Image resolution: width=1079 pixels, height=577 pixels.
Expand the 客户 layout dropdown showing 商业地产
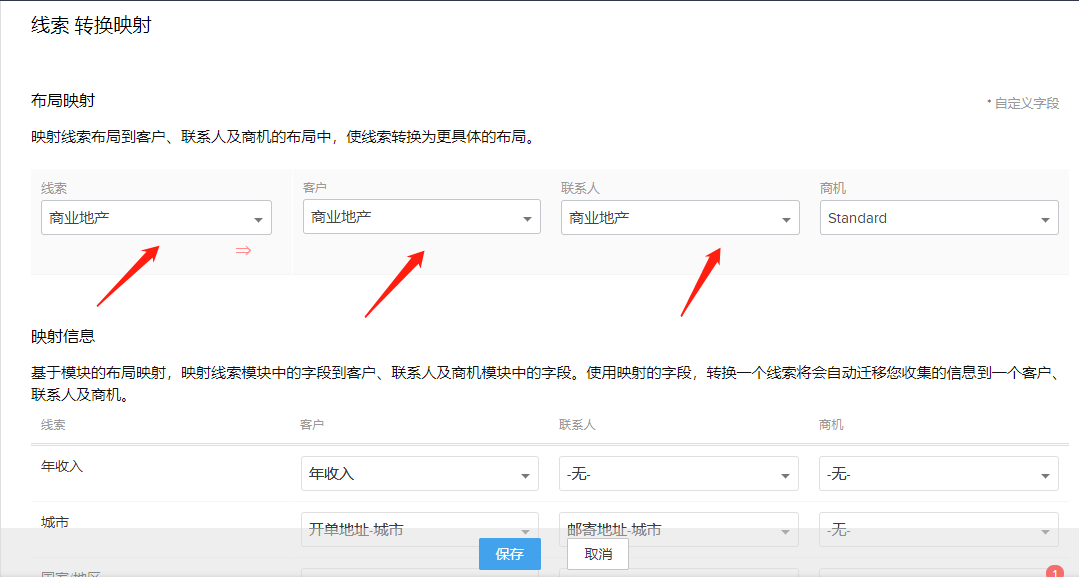click(x=421, y=217)
